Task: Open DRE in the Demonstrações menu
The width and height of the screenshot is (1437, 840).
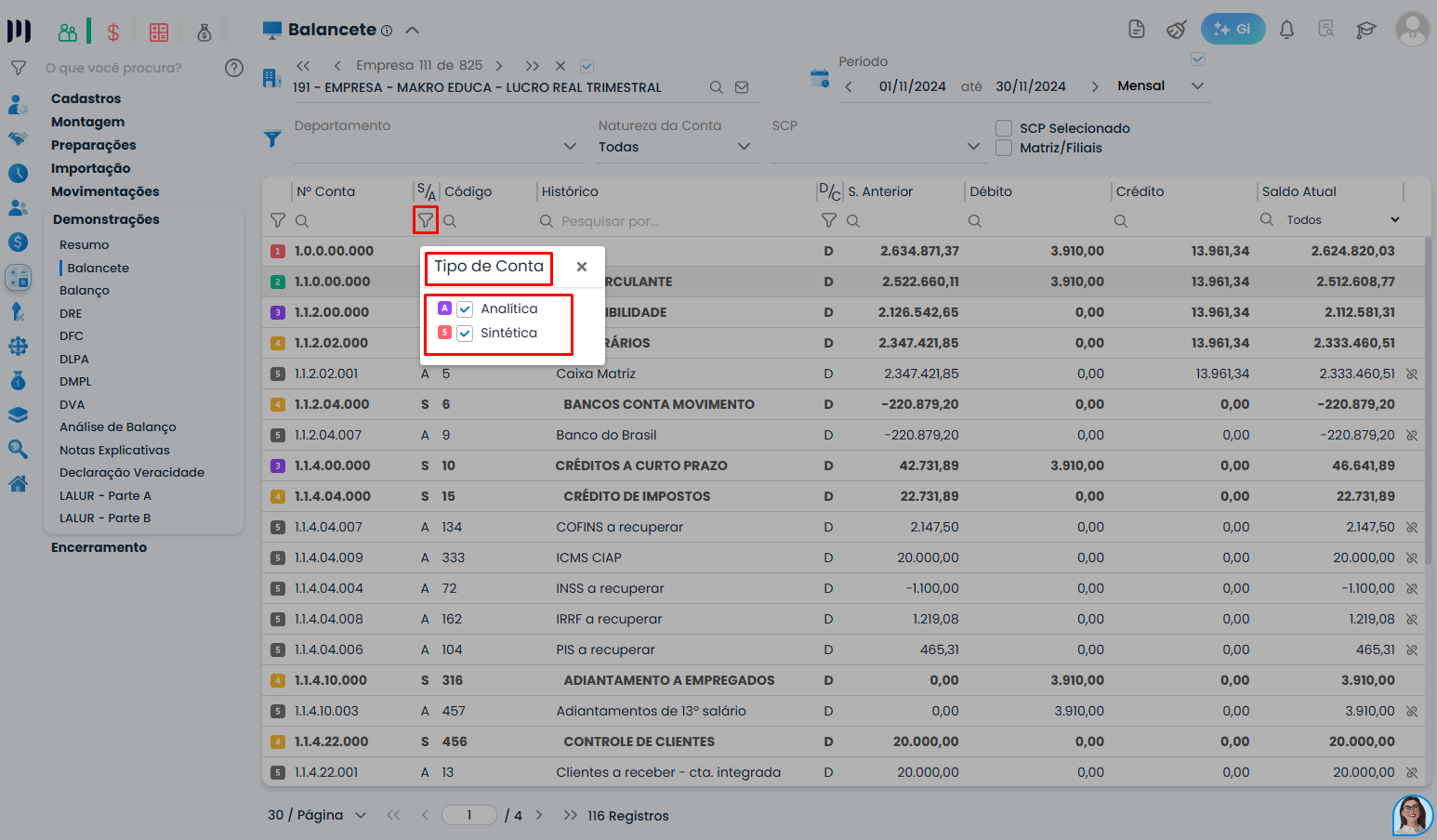Action: point(71,314)
